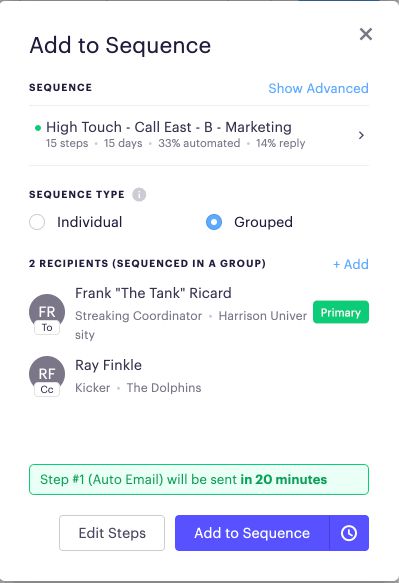This screenshot has width=399, height=583.
Task: Click the Cc badge on Ray's avatar
Action: click(47, 390)
